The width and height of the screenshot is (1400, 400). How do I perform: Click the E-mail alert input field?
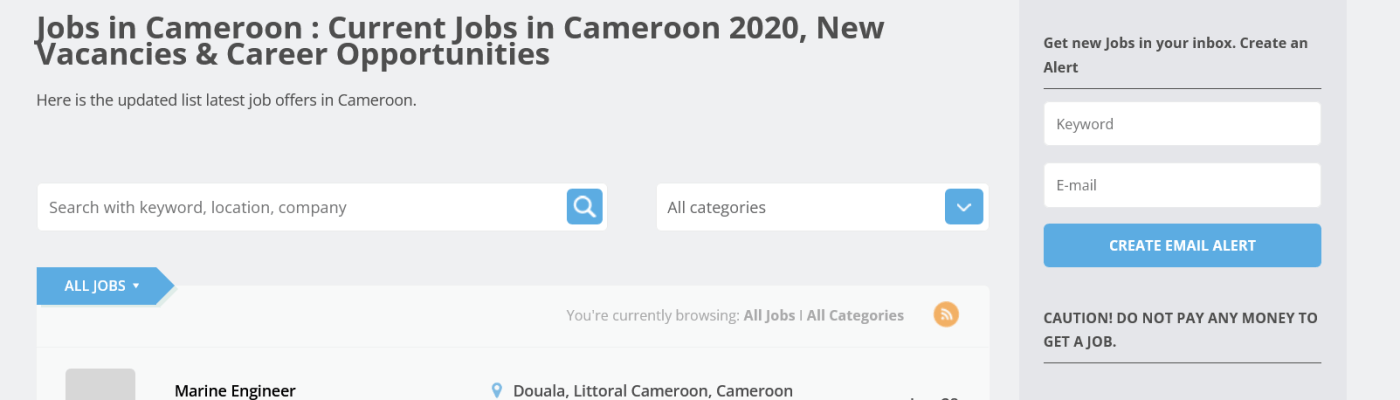click(1182, 185)
